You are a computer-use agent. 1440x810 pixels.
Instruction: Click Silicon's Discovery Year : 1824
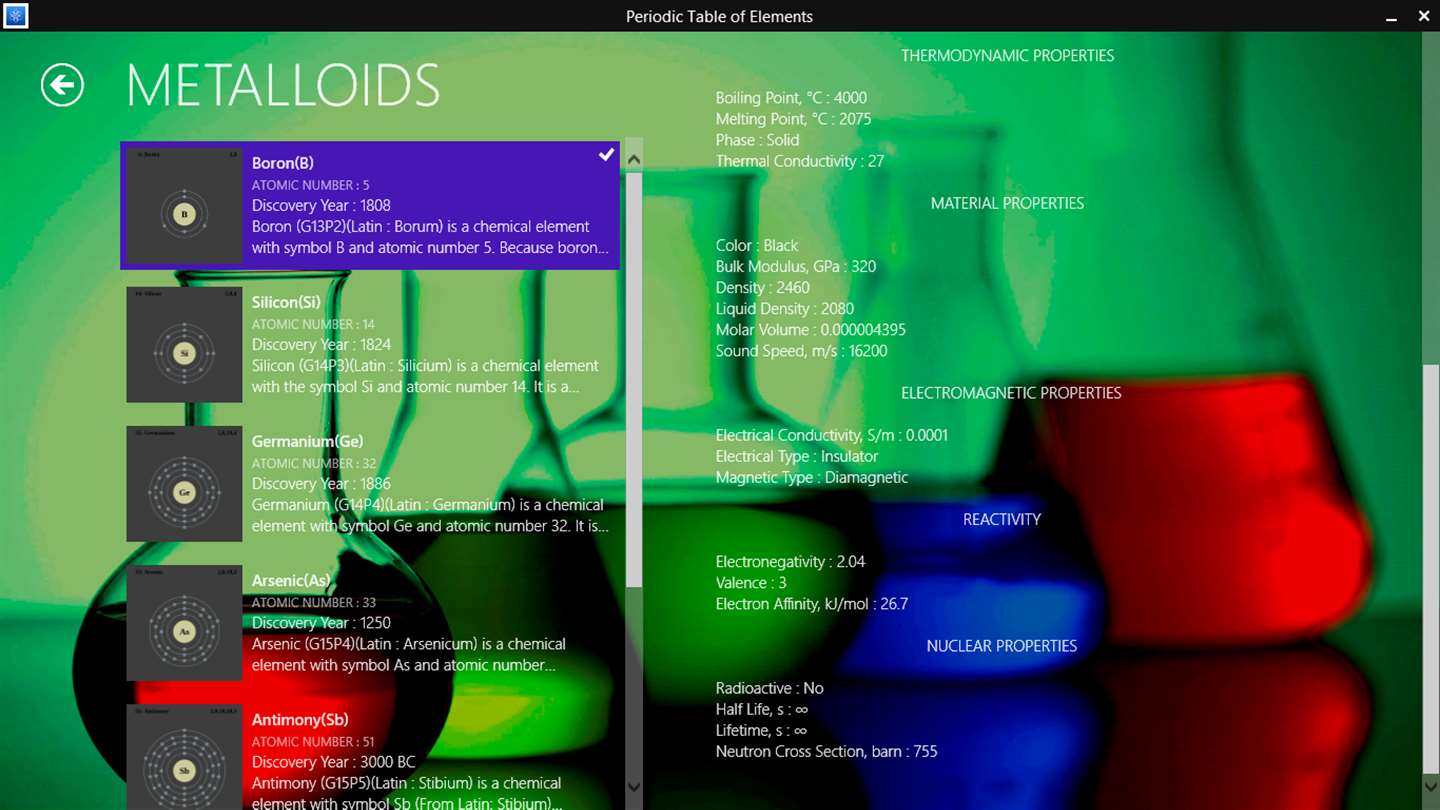[321, 344]
